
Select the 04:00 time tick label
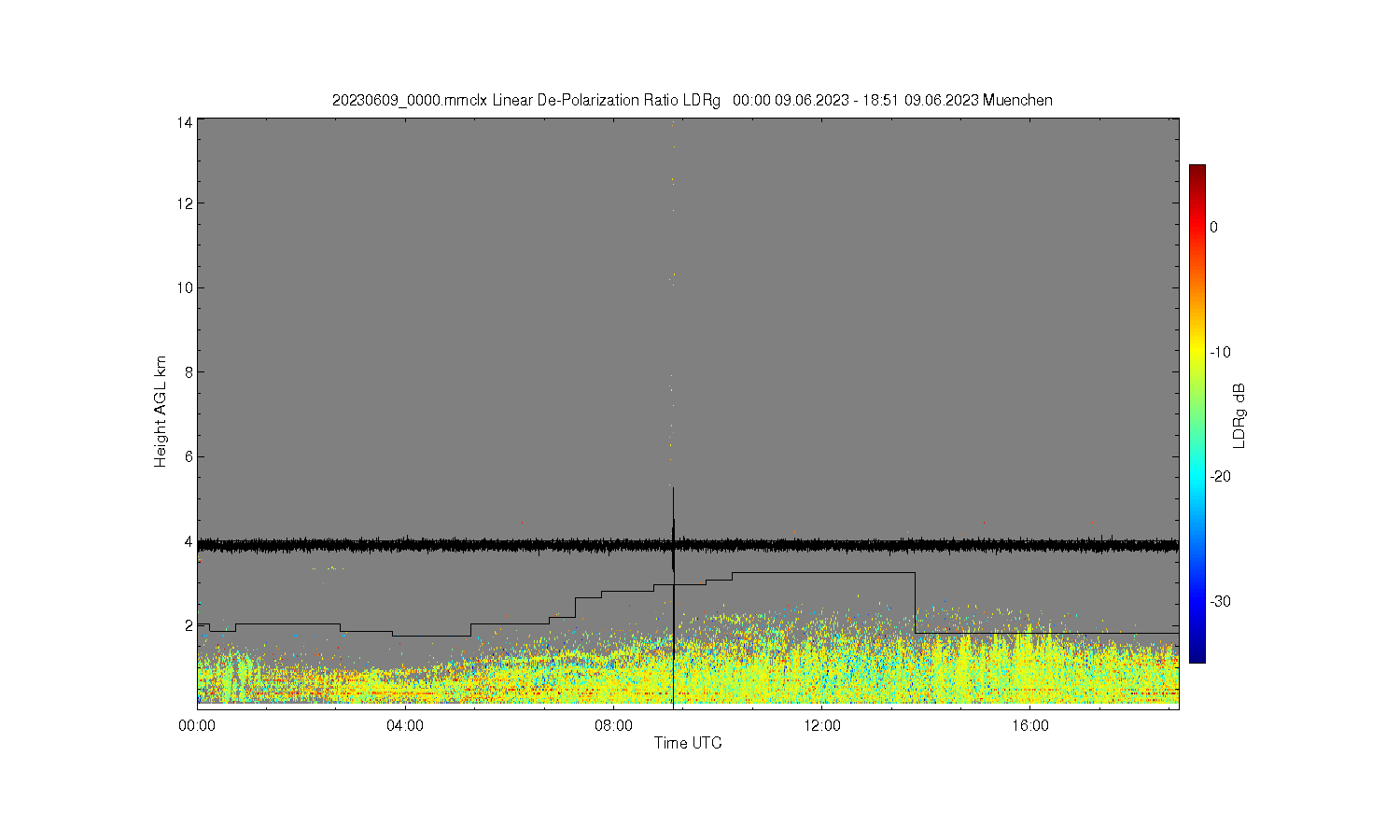point(405,725)
